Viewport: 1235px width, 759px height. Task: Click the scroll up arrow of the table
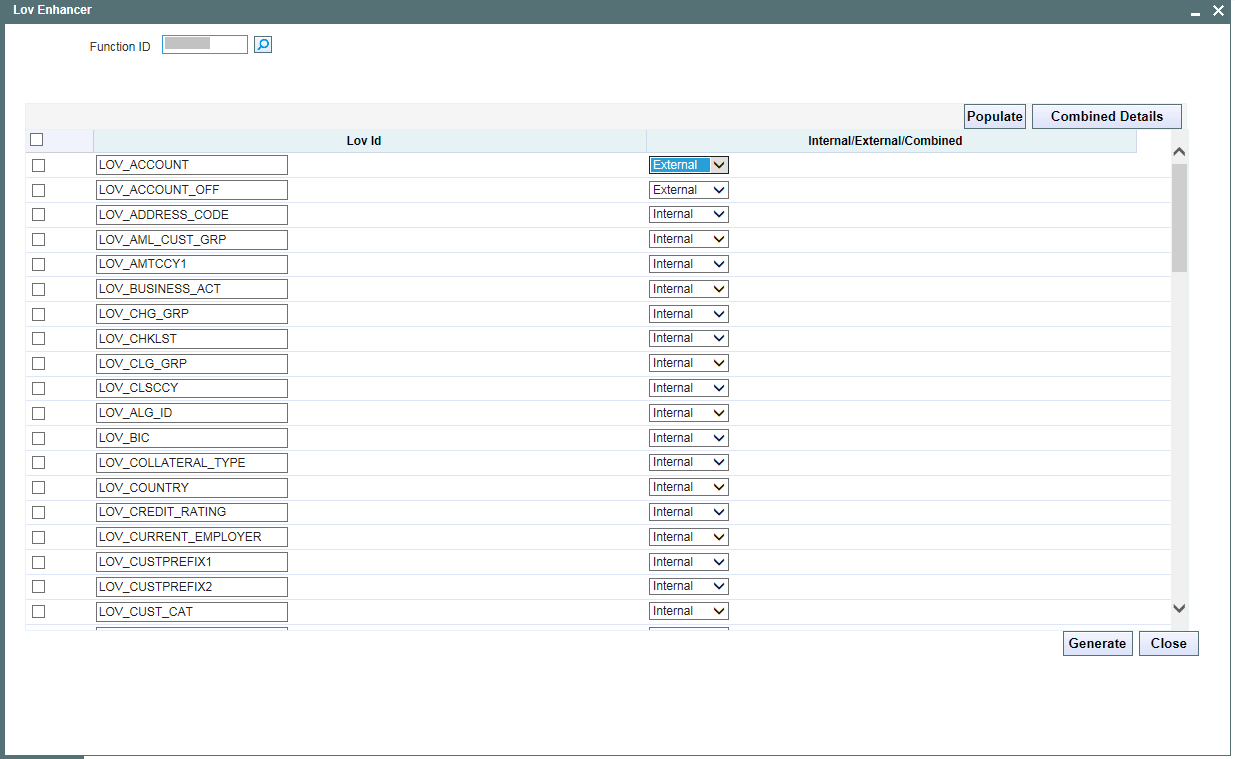(x=1179, y=152)
